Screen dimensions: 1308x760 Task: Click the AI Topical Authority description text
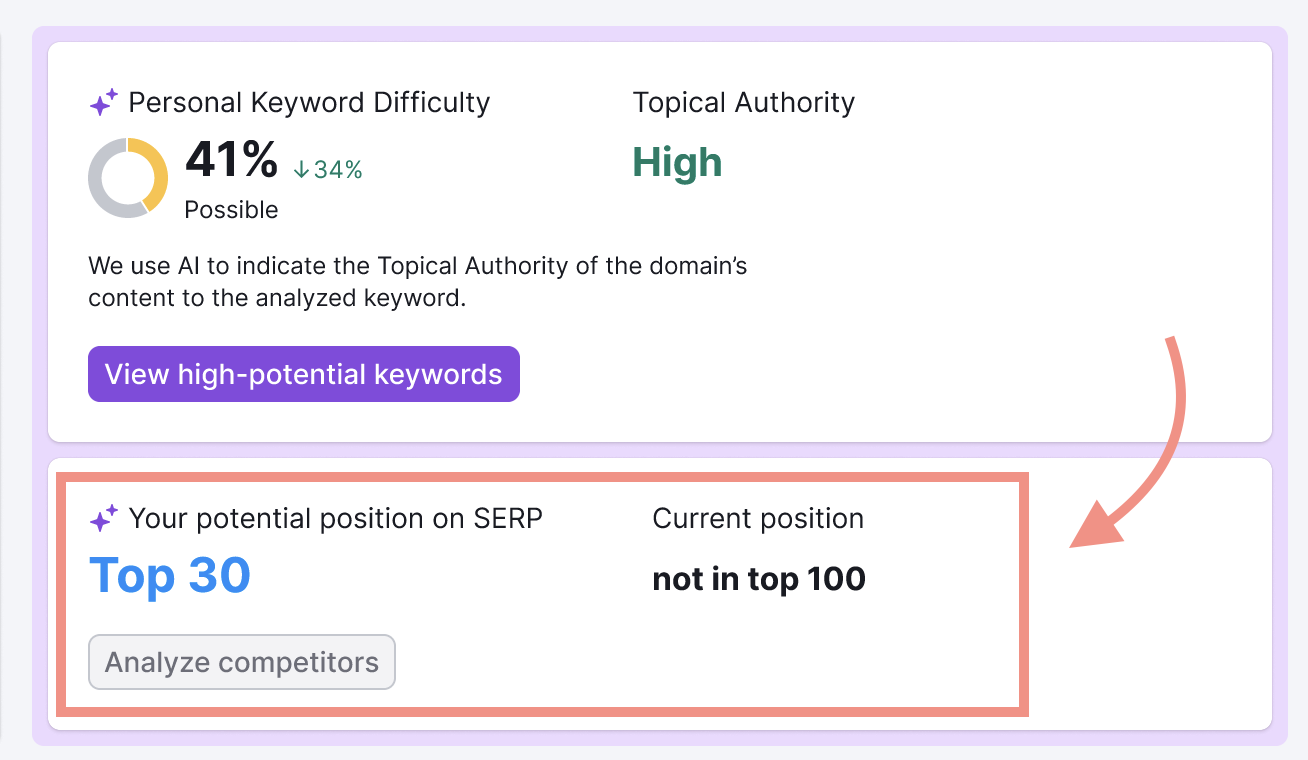417,282
